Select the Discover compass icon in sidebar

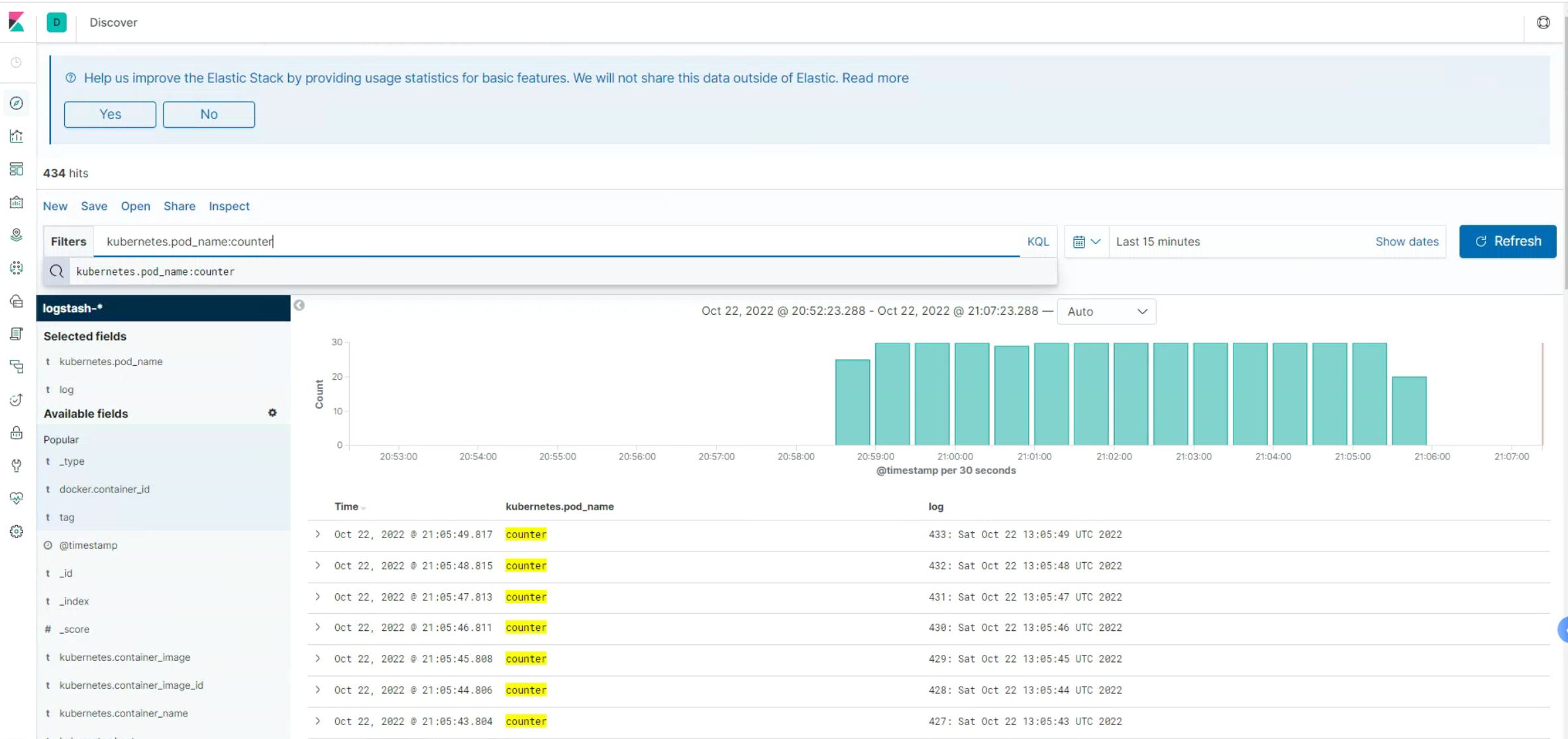[x=17, y=103]
